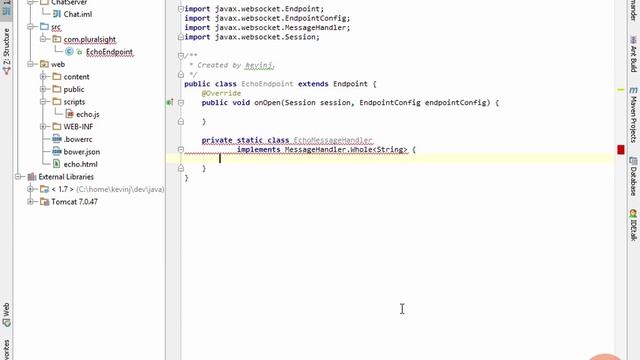Select the com.pluralsight package
Viewport: 640px width, 360px height.
point(89,39)
